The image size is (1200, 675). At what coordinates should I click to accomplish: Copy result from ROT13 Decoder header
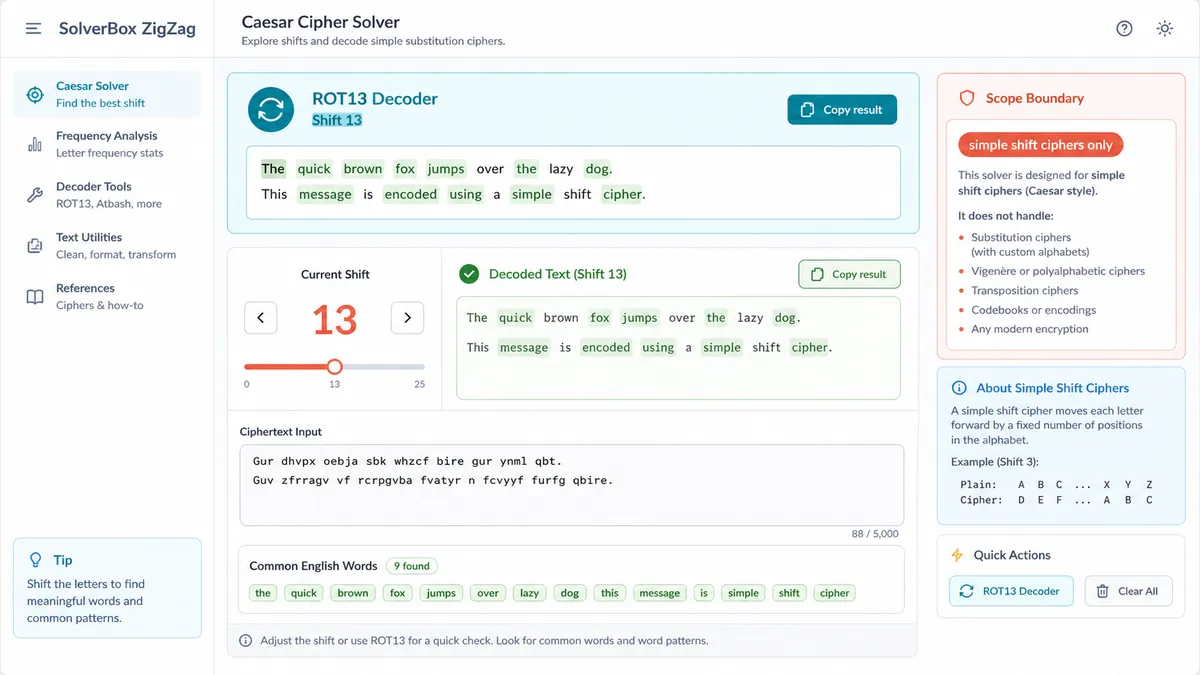coord(842,110)
